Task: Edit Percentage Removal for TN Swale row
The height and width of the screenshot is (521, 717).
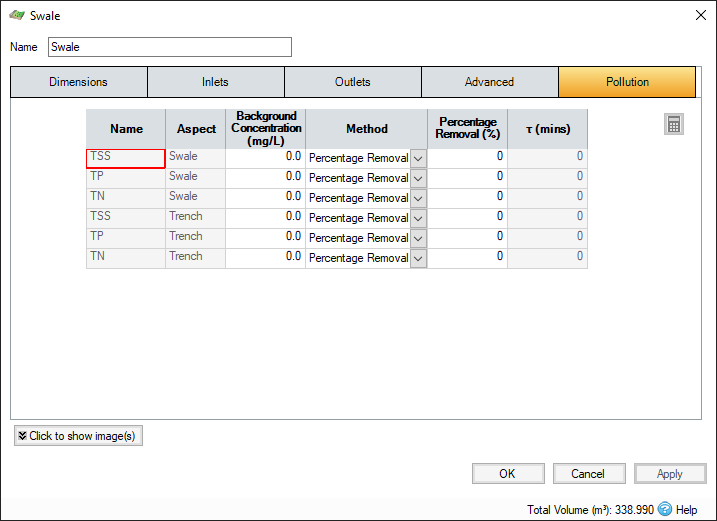Action: click(x=467, y=199)
